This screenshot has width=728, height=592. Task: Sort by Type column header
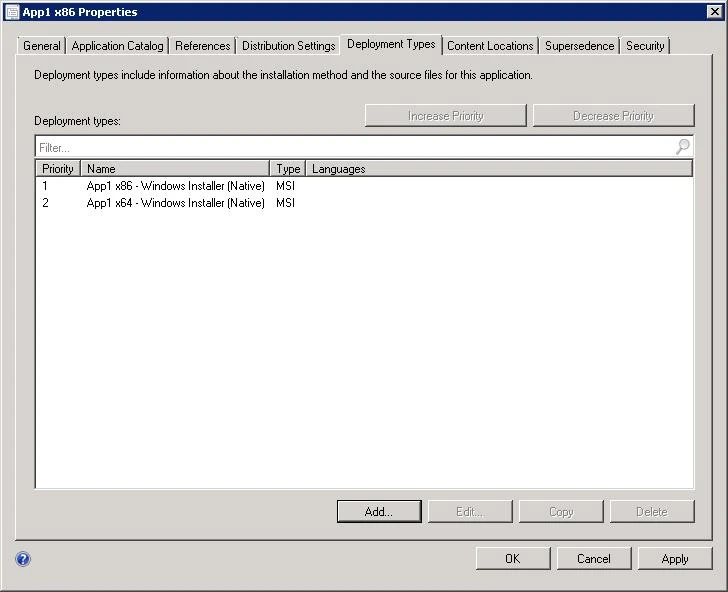pos(288,169)
